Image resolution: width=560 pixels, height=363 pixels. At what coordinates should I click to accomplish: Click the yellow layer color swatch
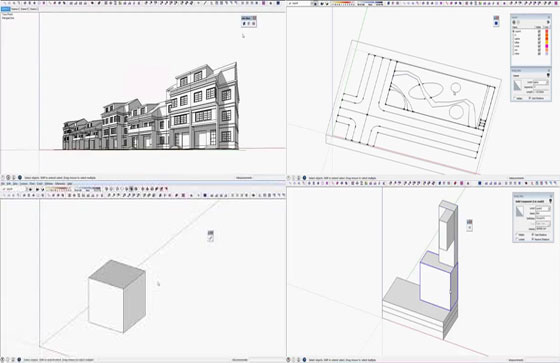(x=547, y=43)
